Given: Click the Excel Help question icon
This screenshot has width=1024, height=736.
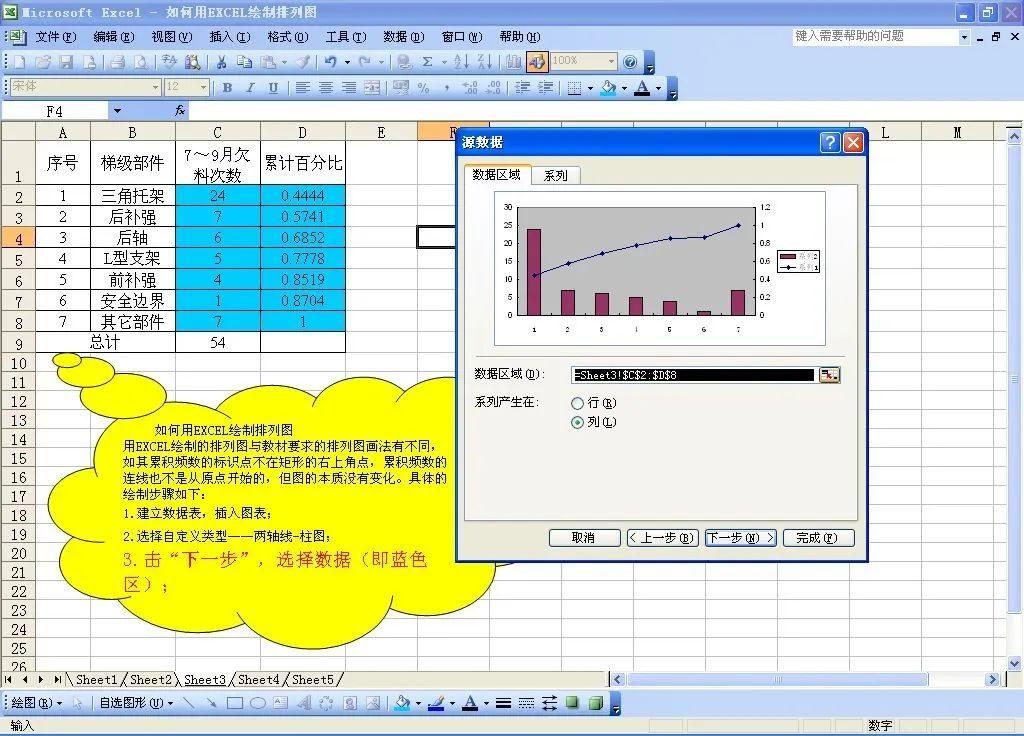Looking at the screenshot, I should coord(630,62).
